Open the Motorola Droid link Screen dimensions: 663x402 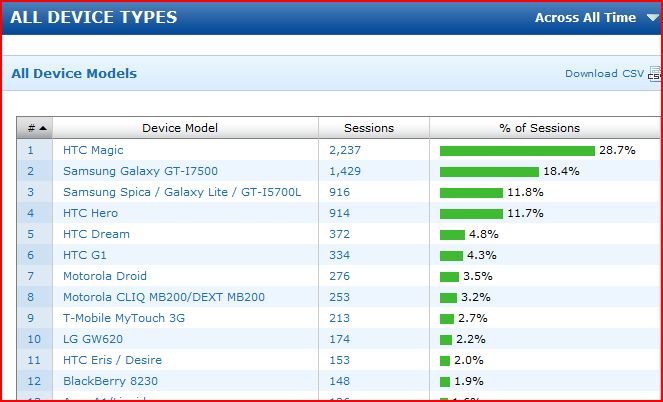[105, 276]
